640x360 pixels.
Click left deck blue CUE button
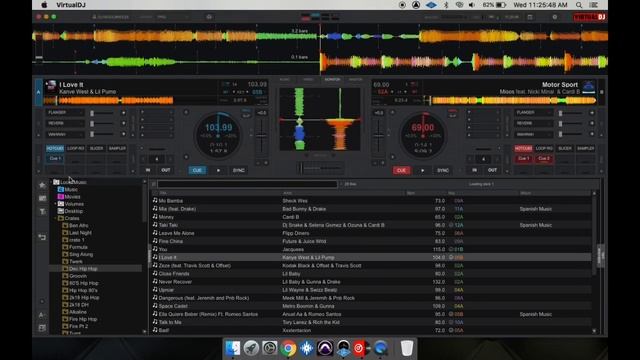[x=197, y=170]
